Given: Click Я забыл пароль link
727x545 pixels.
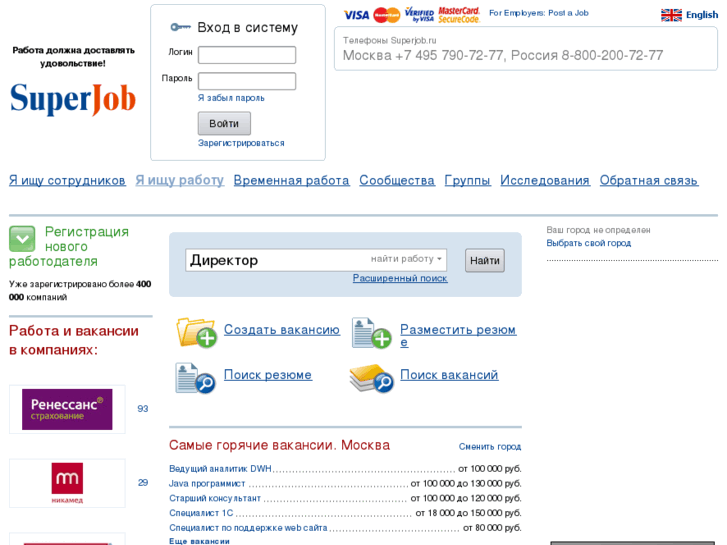Looking at the screenshot, I should [x=231, y=98].
